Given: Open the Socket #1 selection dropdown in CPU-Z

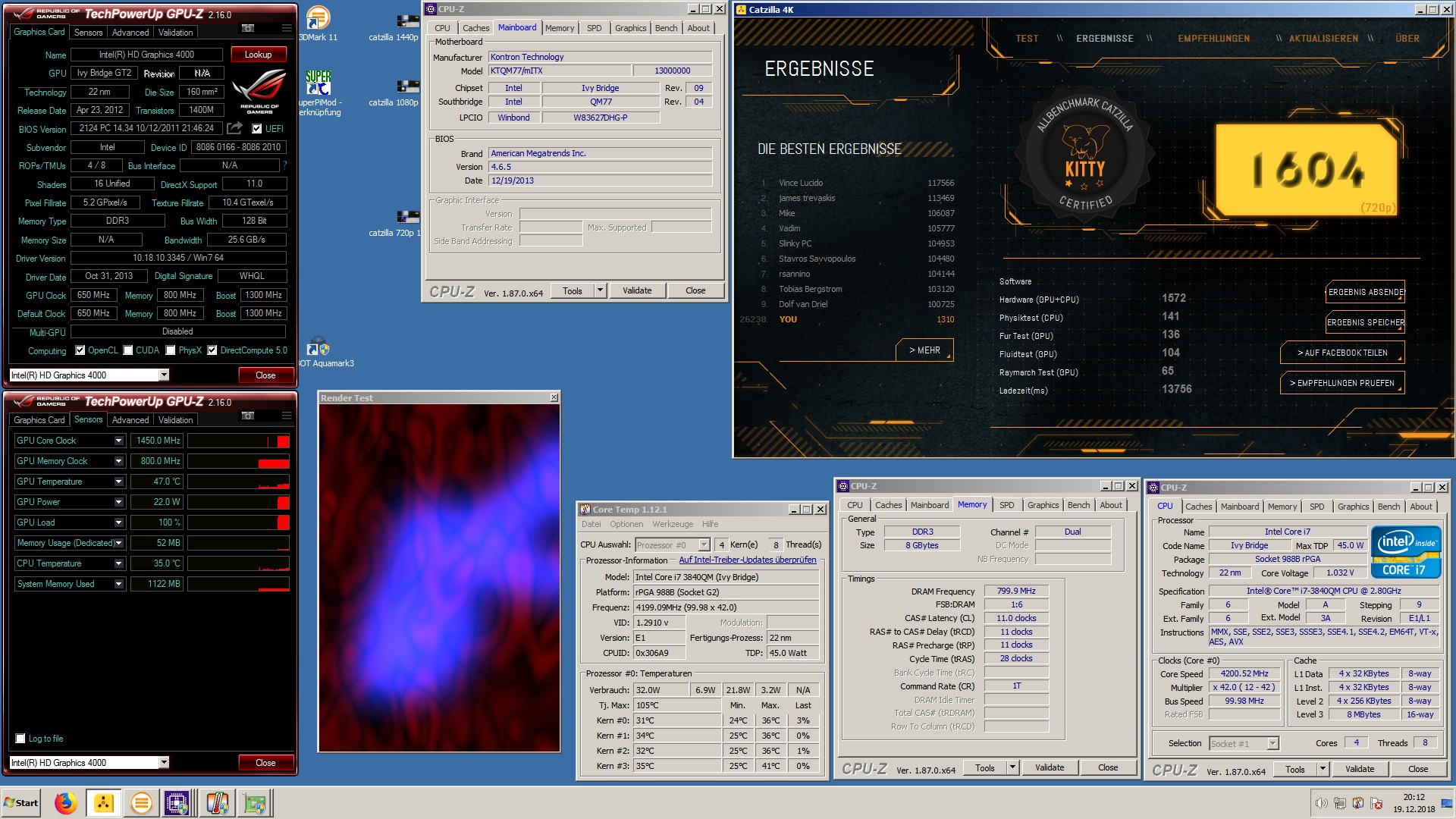Looking at the screenshot, I should pyautogui.click(x=1272, y=743).
